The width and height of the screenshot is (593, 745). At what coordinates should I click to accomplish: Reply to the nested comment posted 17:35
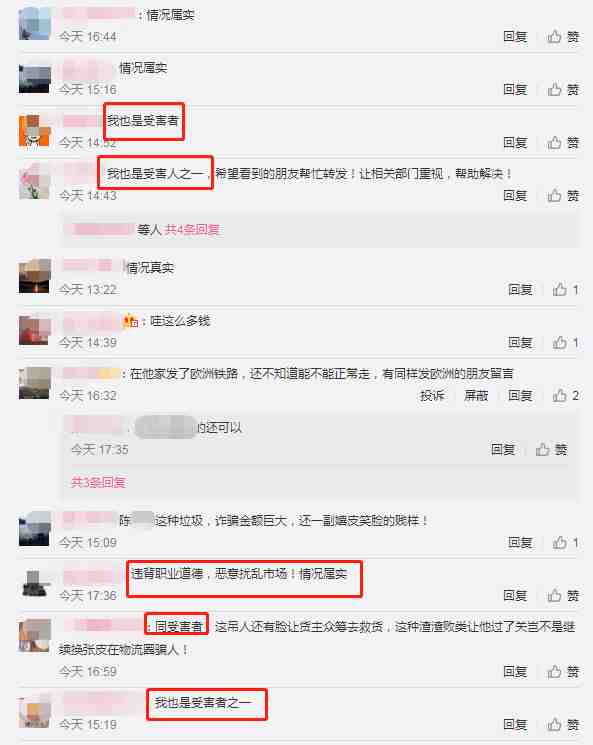click(503, 449)
